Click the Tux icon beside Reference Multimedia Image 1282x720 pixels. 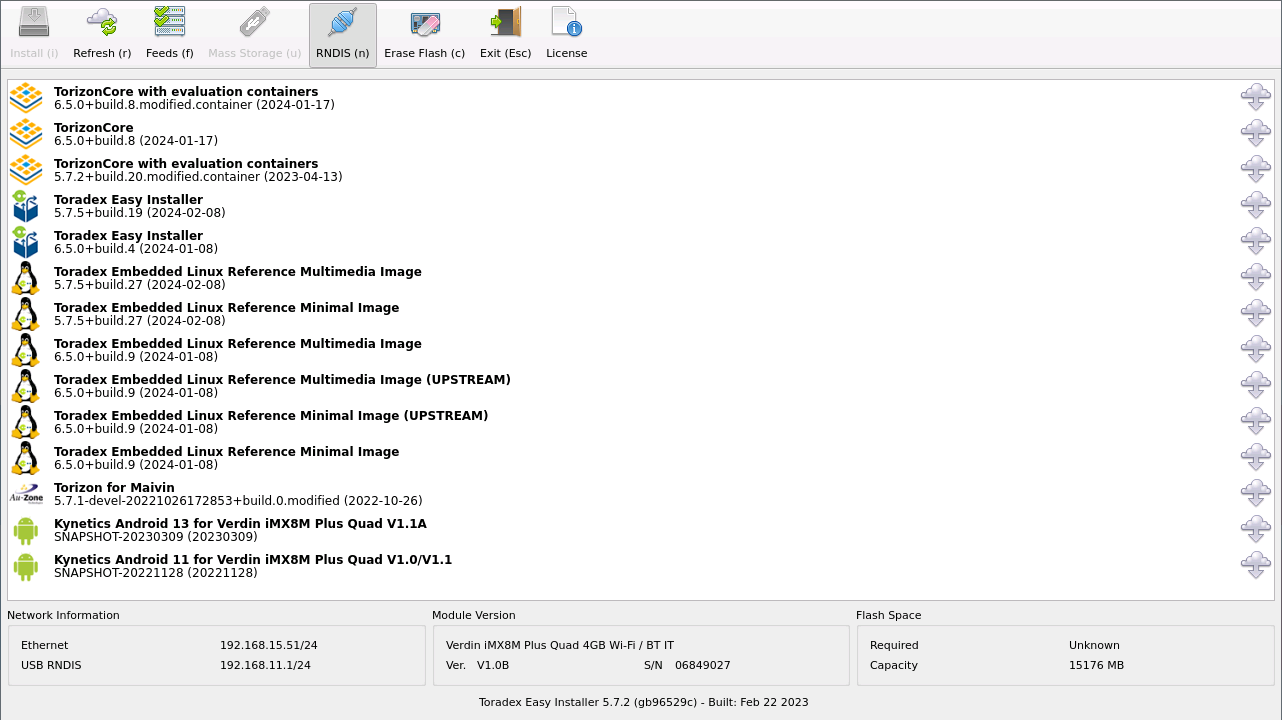(x=26, y=278)
